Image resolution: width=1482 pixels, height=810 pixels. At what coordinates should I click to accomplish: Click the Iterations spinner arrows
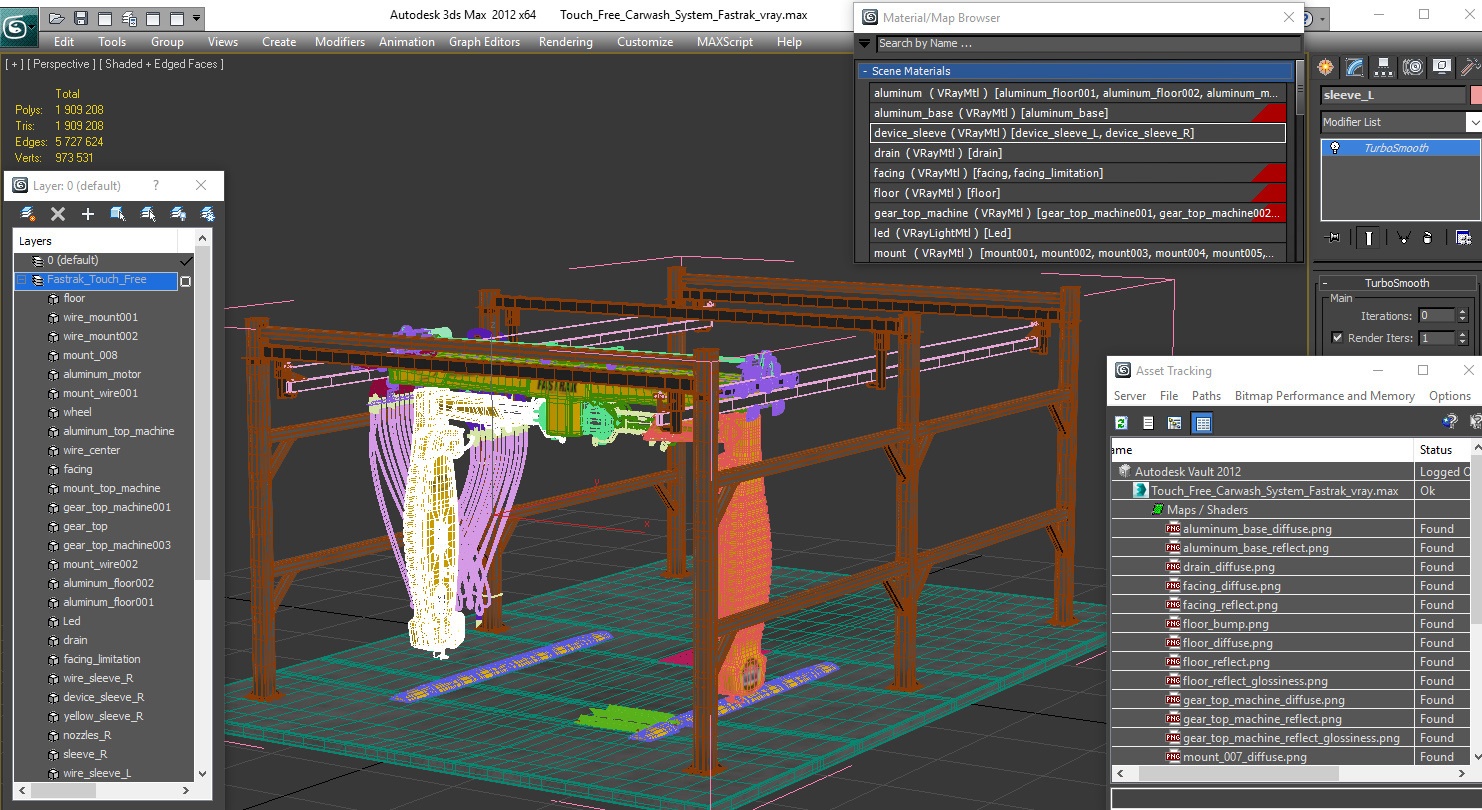(1463, 316)
